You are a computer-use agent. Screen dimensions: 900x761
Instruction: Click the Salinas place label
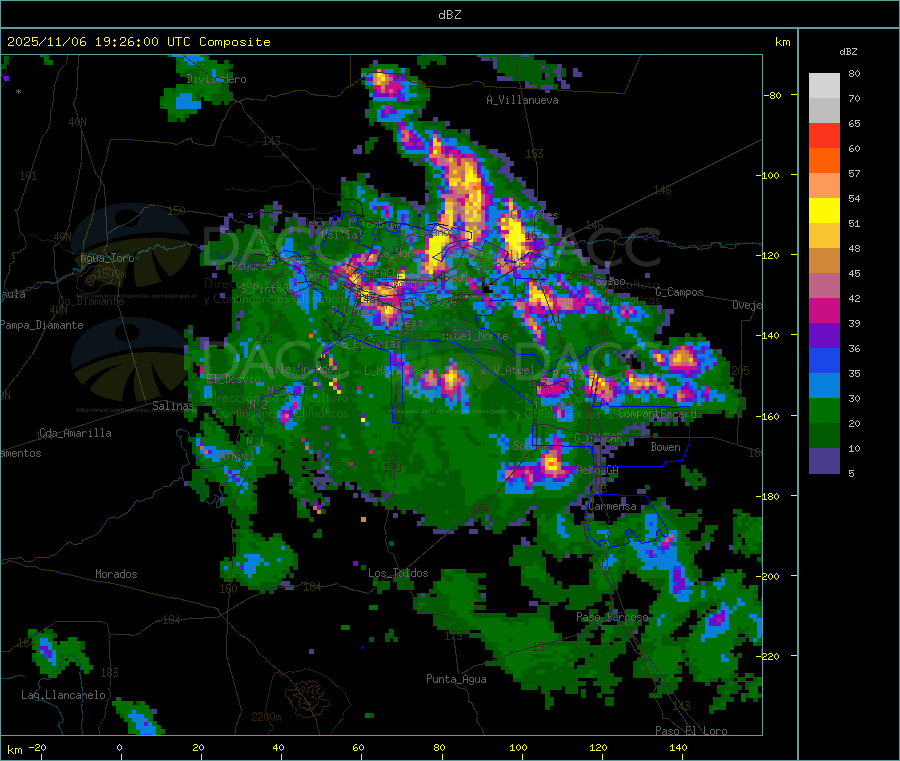173,406
